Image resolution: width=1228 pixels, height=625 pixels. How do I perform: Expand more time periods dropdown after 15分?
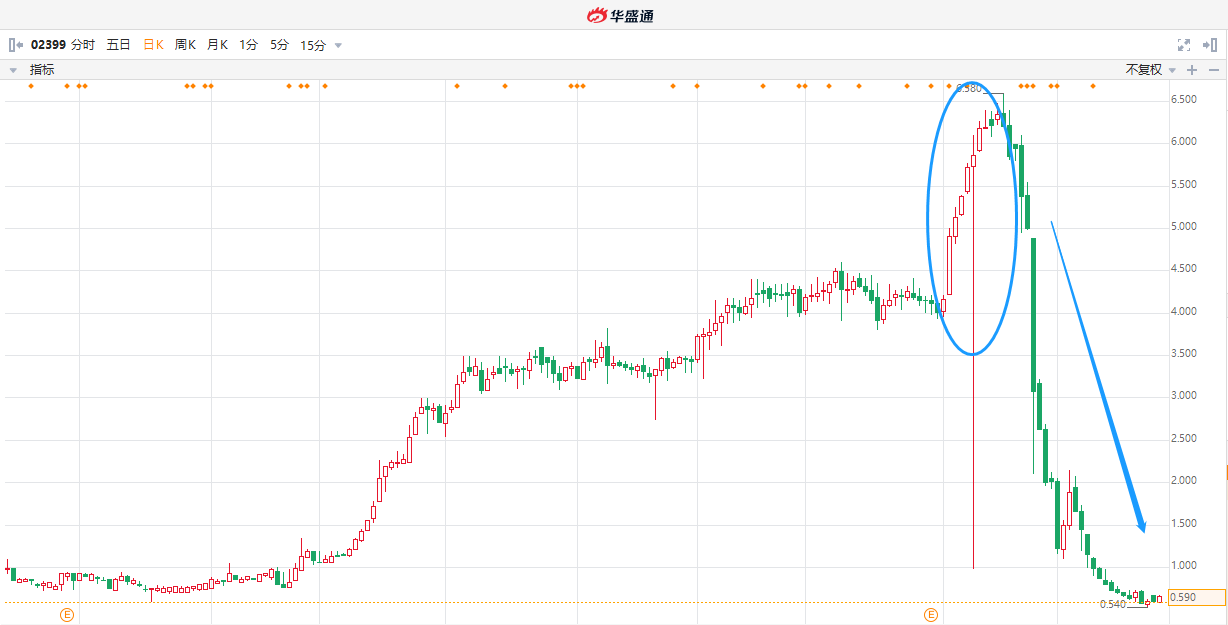(x=338, y=45)
